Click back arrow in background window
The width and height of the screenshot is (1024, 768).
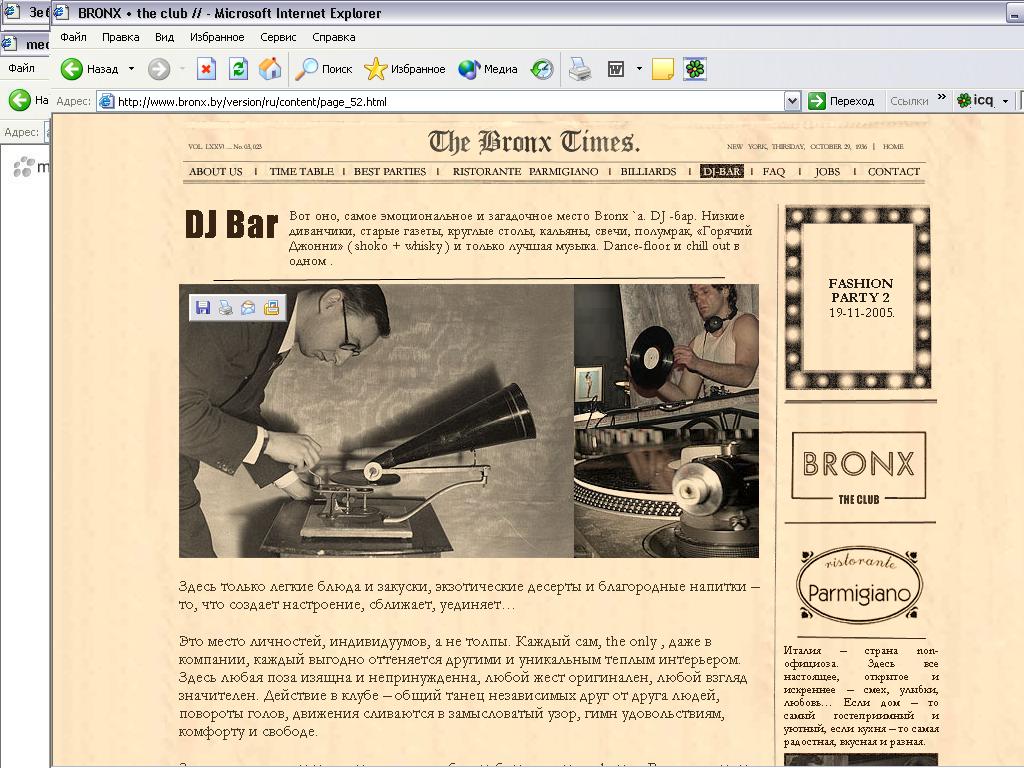20,100
